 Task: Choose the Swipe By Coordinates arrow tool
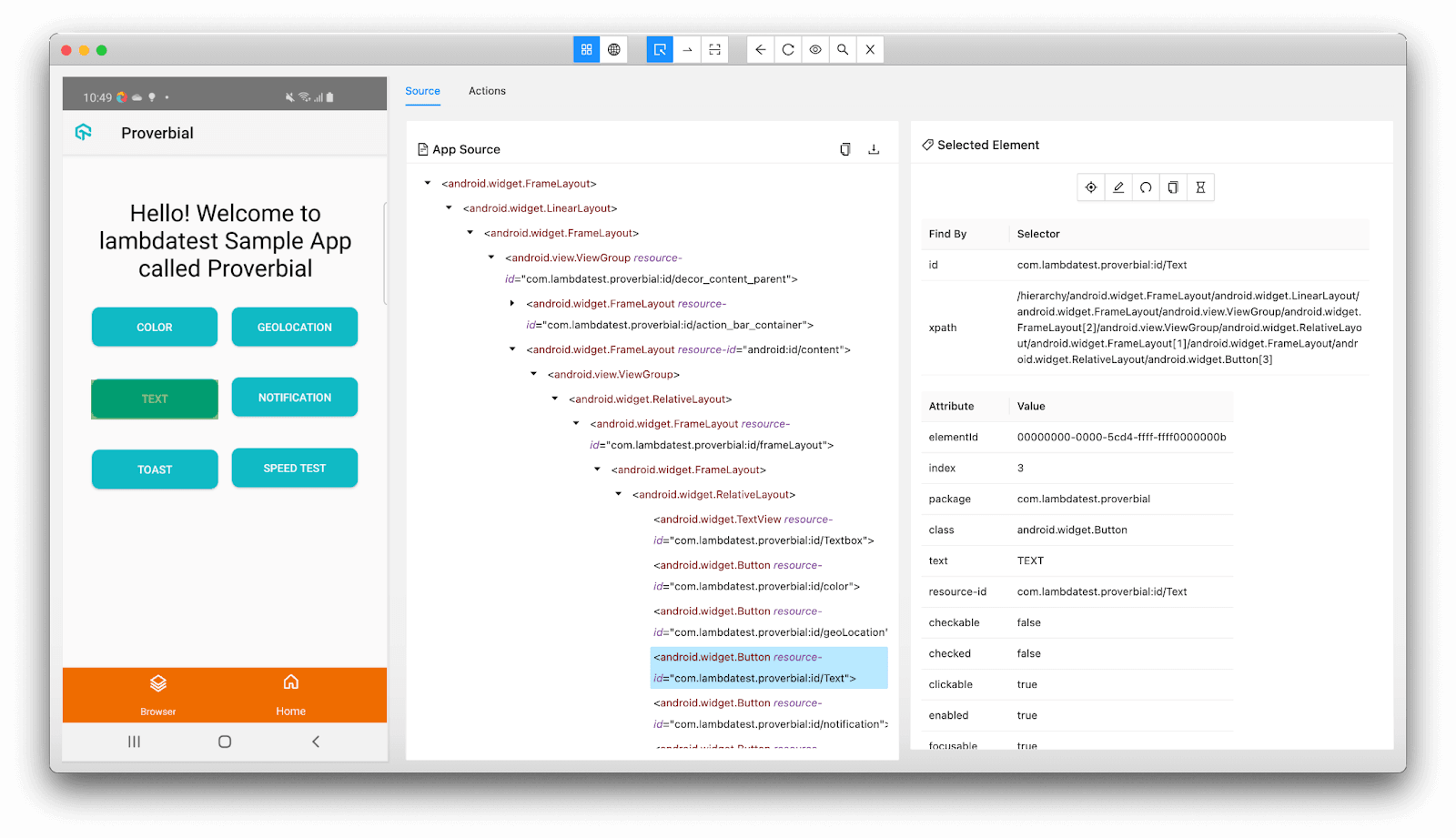687,50
